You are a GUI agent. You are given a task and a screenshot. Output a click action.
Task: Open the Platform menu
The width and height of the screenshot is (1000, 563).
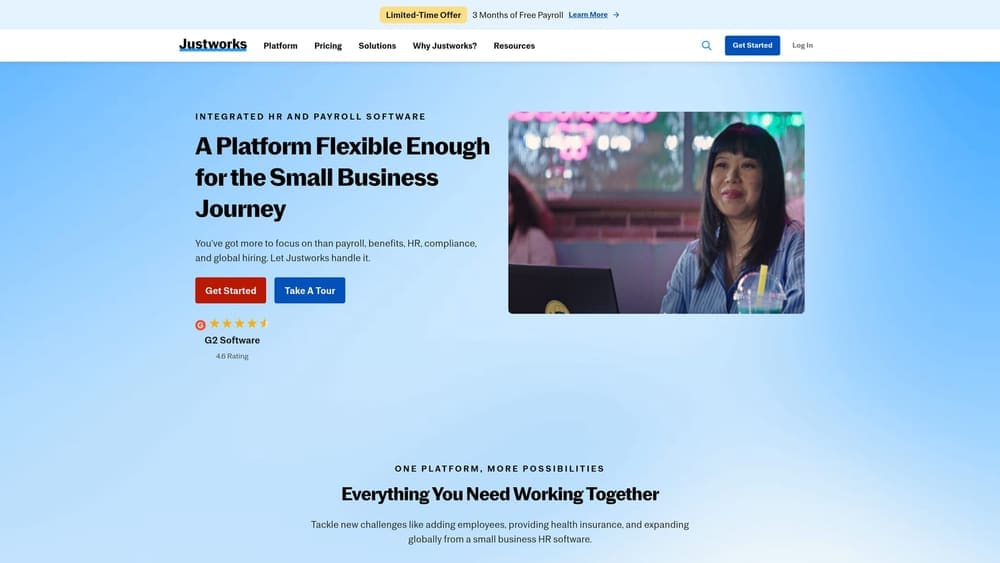click(x=281, y=46)
